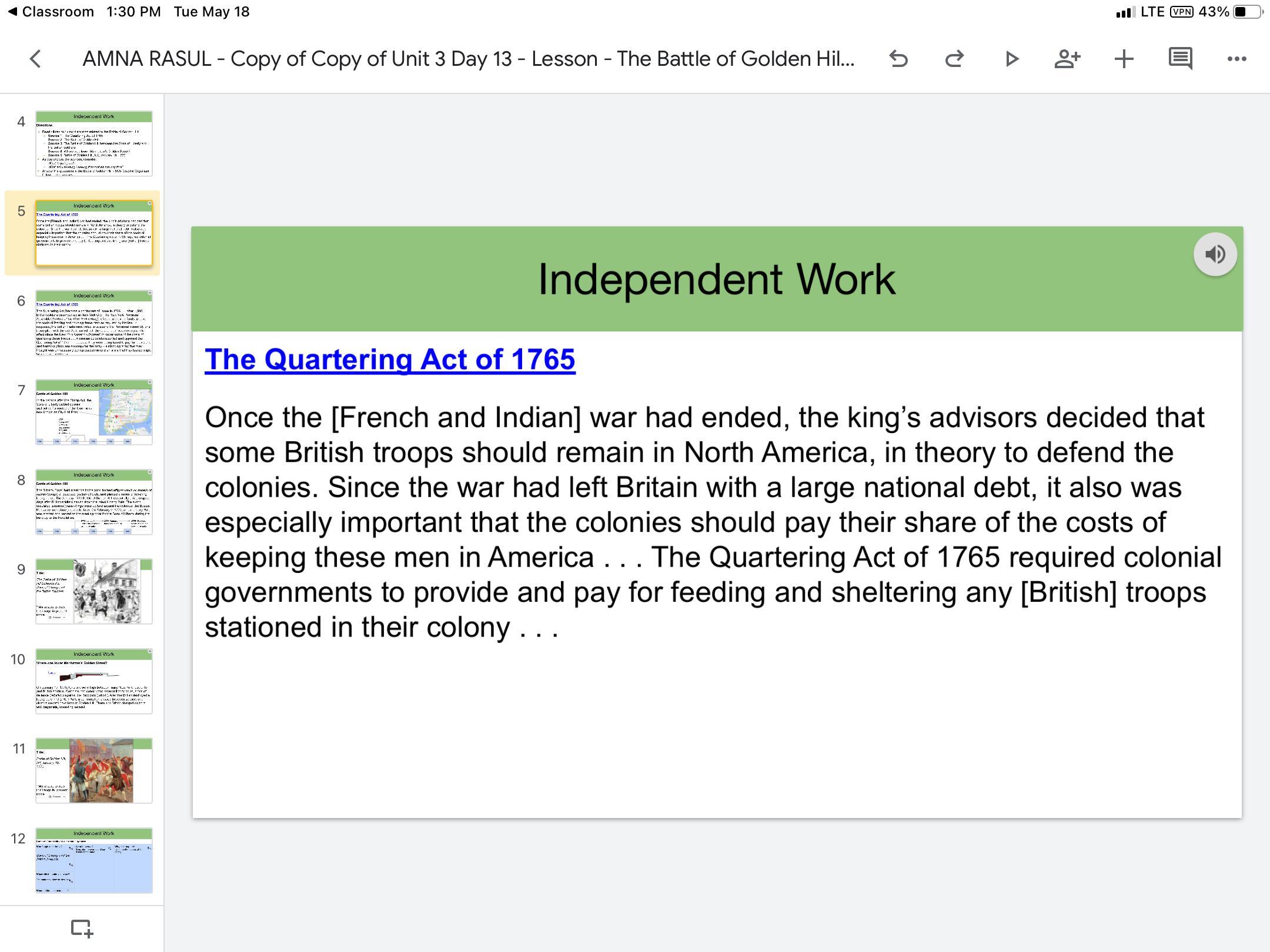Open The Quartering Act of 1765 link
1270x952 pixels.
(x=390, y=359)
